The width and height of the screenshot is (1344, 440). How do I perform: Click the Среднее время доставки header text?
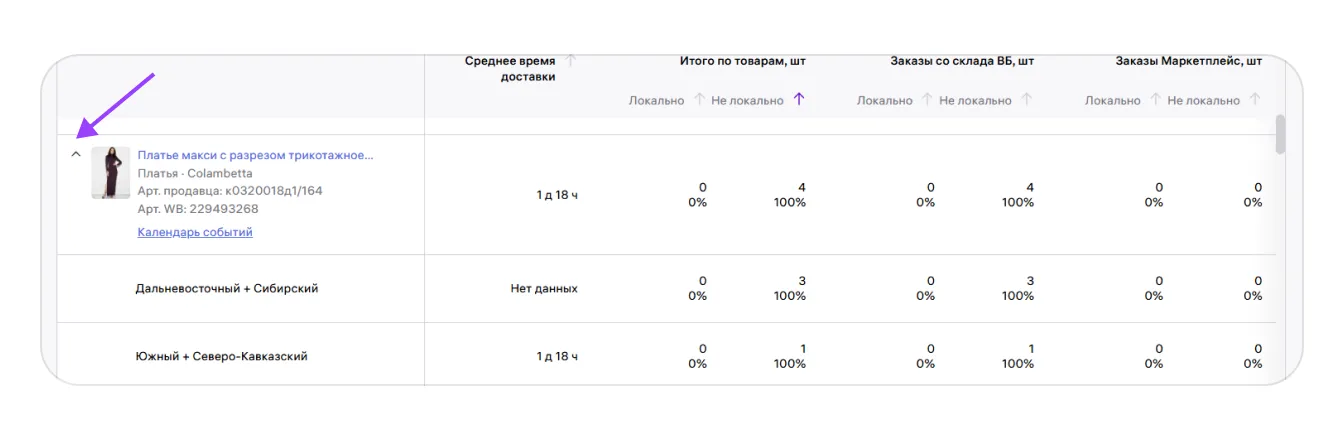pyautogui.click(x=510, y=68)
